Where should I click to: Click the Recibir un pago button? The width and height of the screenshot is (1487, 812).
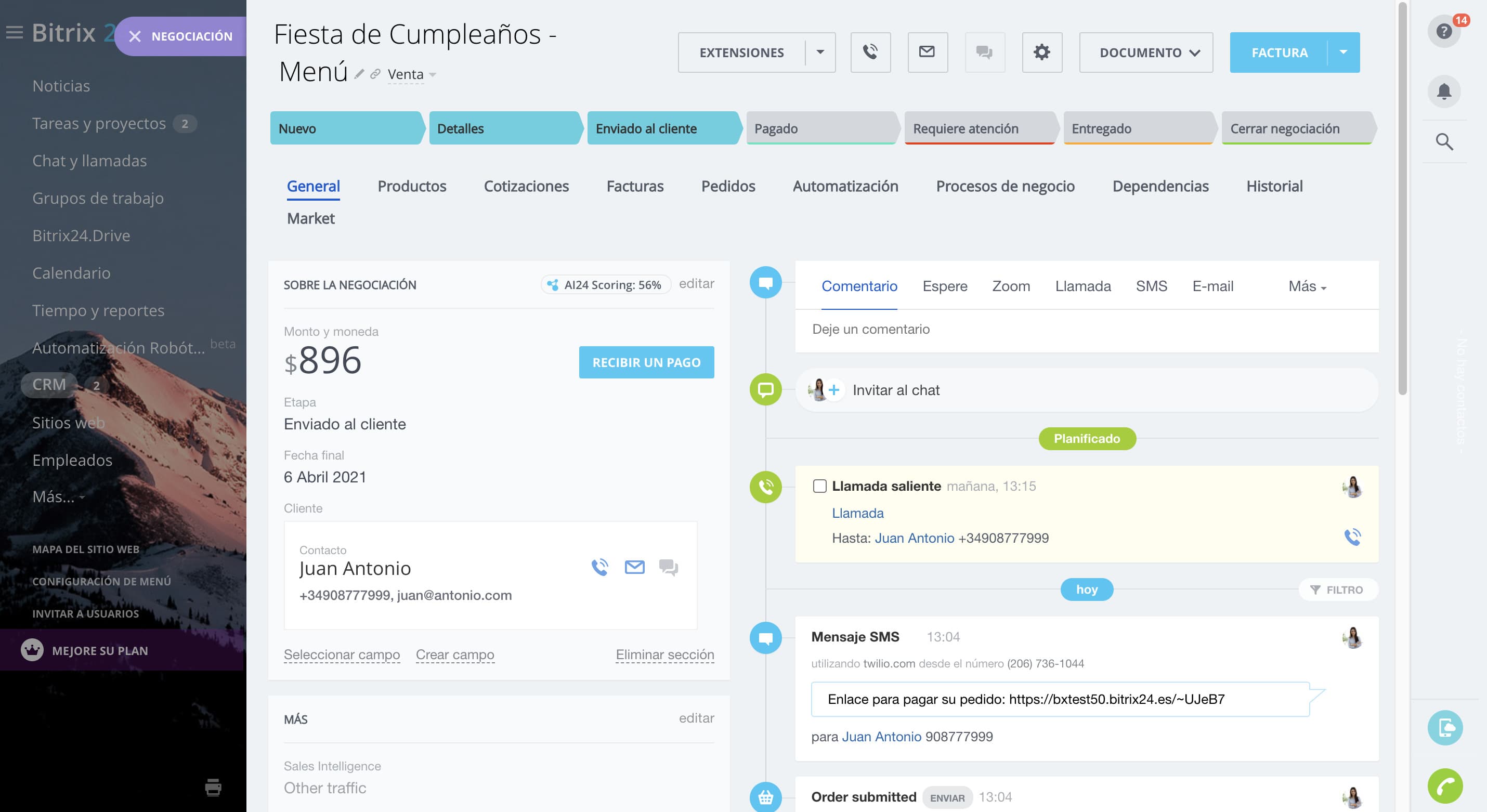pos(646,362)
